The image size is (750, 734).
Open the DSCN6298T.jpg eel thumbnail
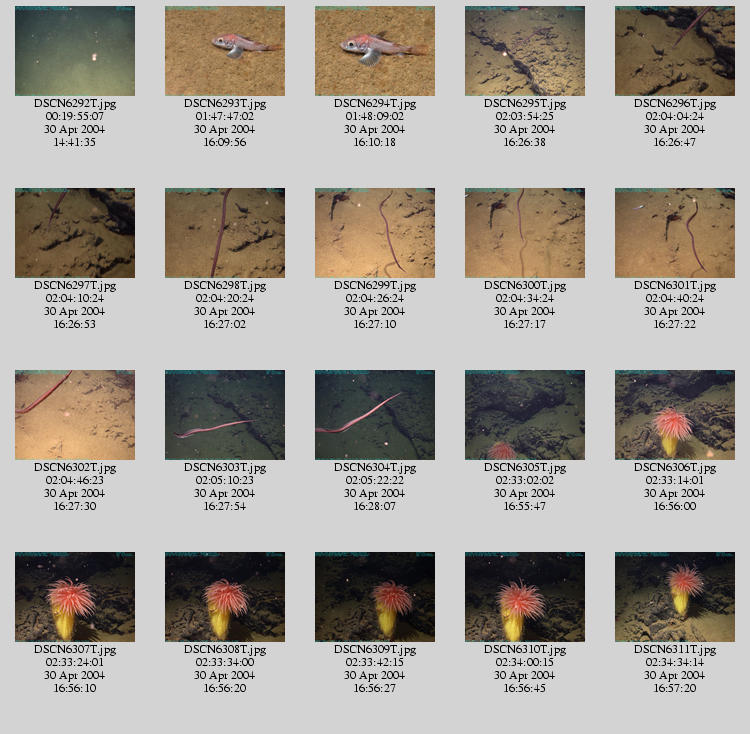point(225,233)
